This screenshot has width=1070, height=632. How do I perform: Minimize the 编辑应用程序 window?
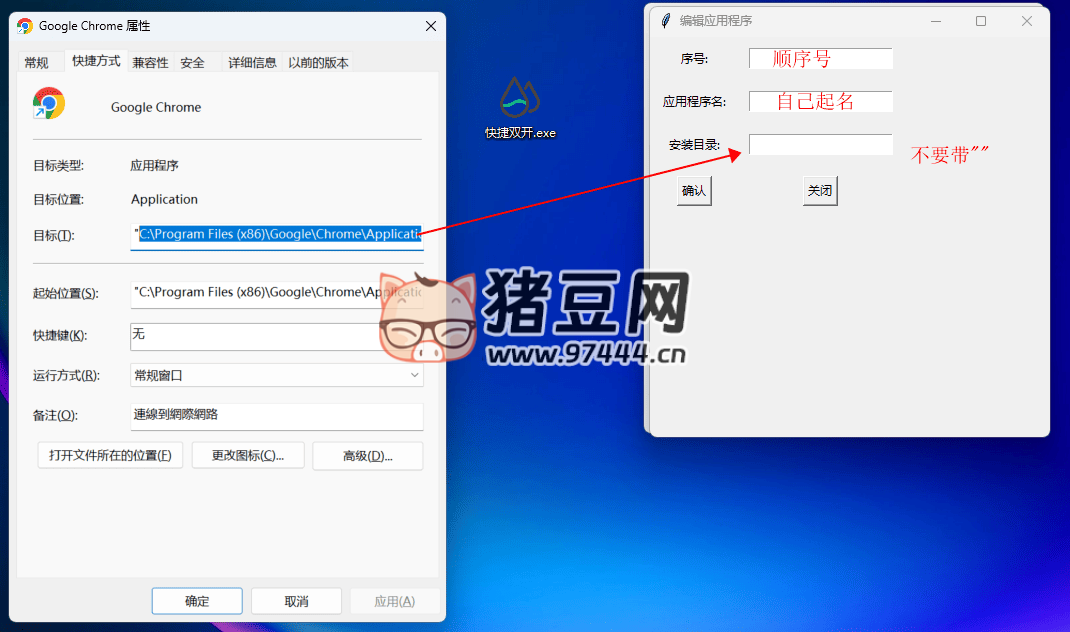tap(936, 21)
